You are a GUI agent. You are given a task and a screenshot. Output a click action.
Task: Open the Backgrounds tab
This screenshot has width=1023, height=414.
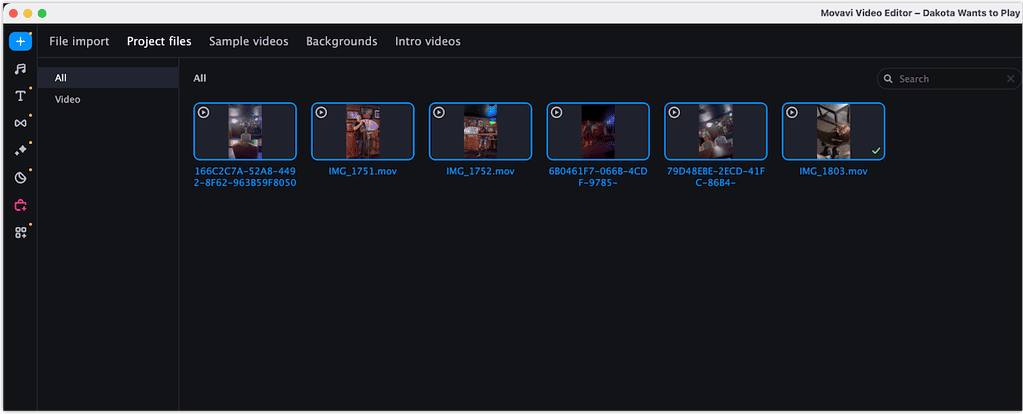pyautogui.click(x=341, y=41)
